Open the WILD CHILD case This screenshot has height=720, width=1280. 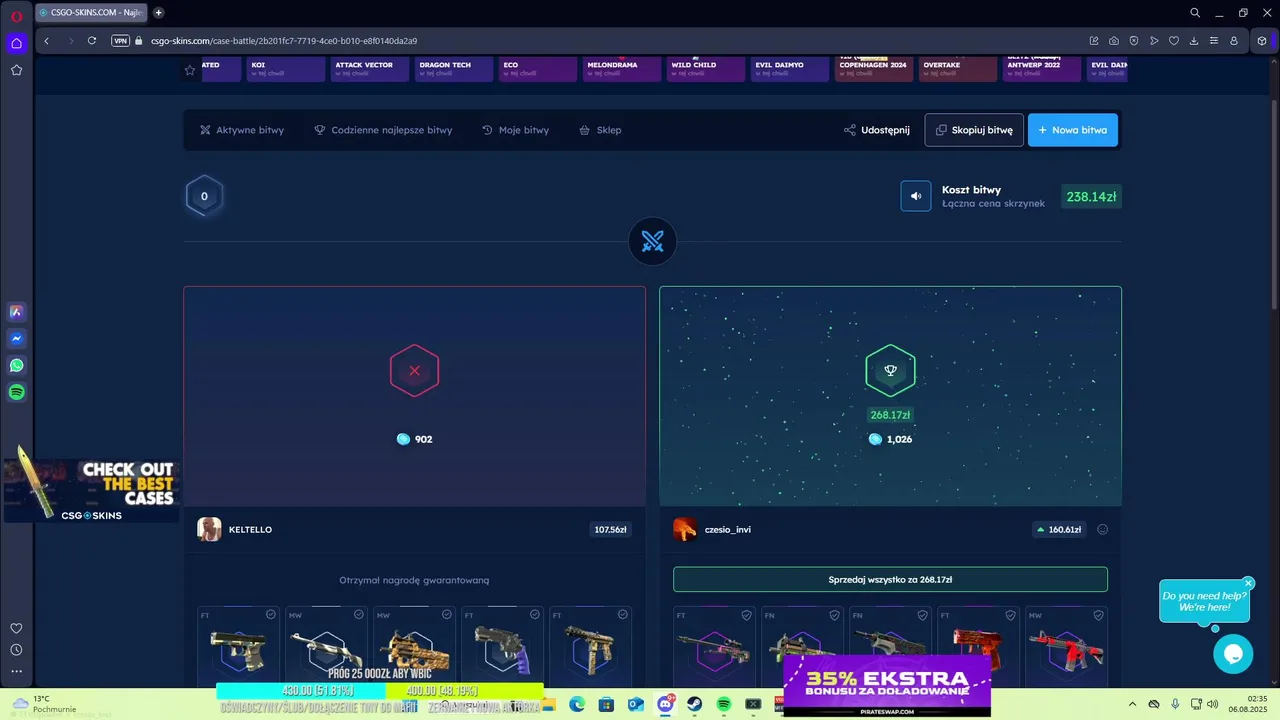[706, 69]
